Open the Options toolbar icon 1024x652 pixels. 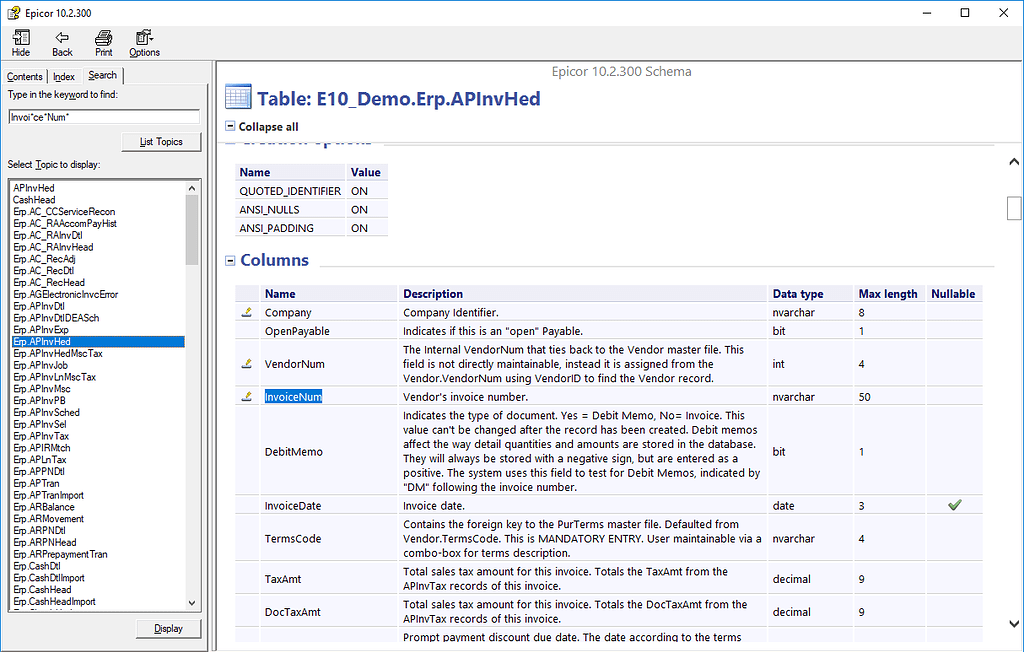click(x=144, y=42)
